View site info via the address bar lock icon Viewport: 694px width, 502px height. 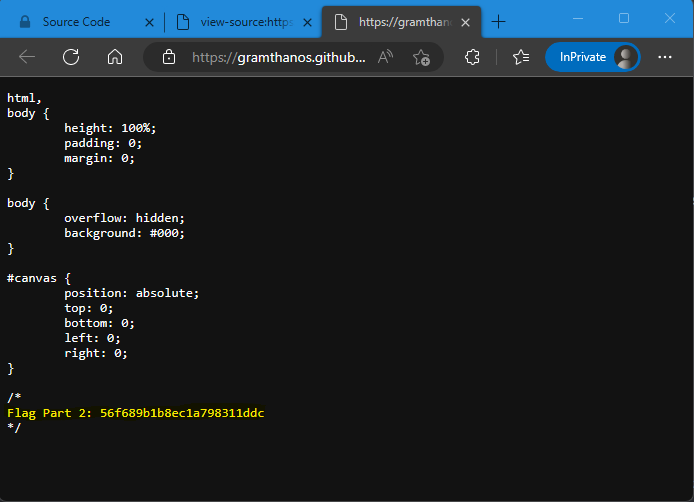(169, 57)
